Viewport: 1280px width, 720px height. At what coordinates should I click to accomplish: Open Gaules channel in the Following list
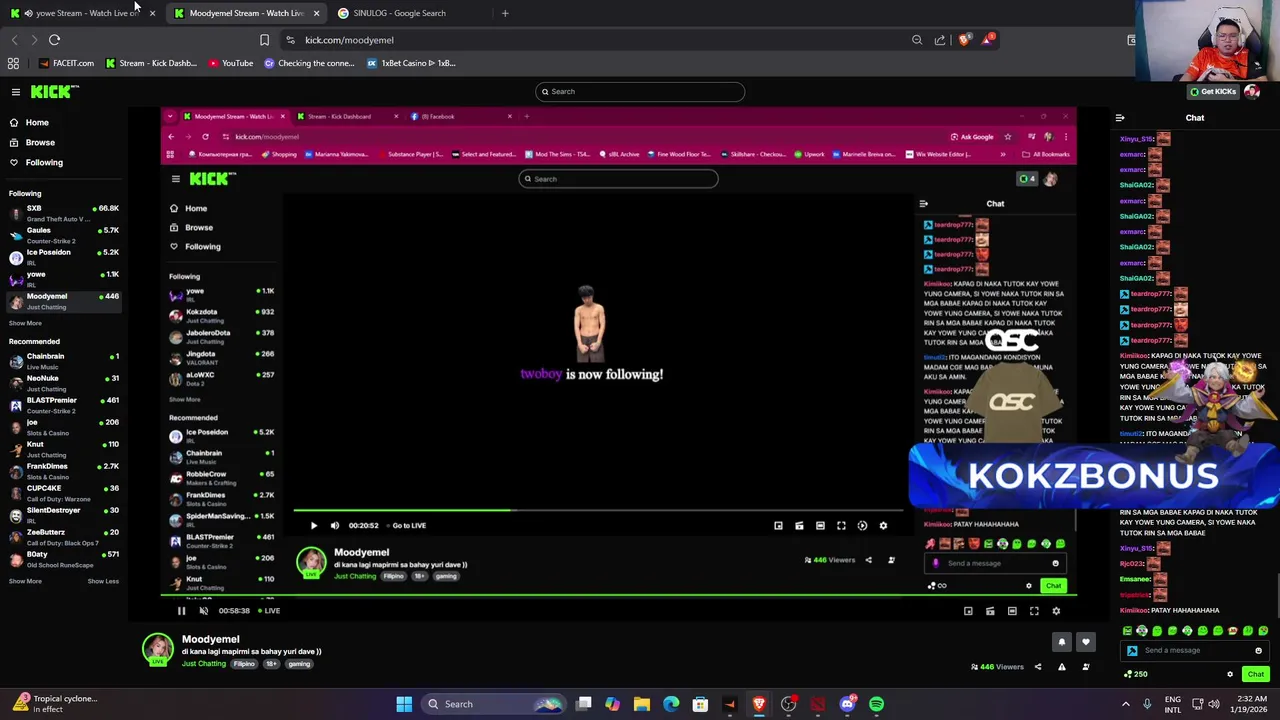coord(63,235)
